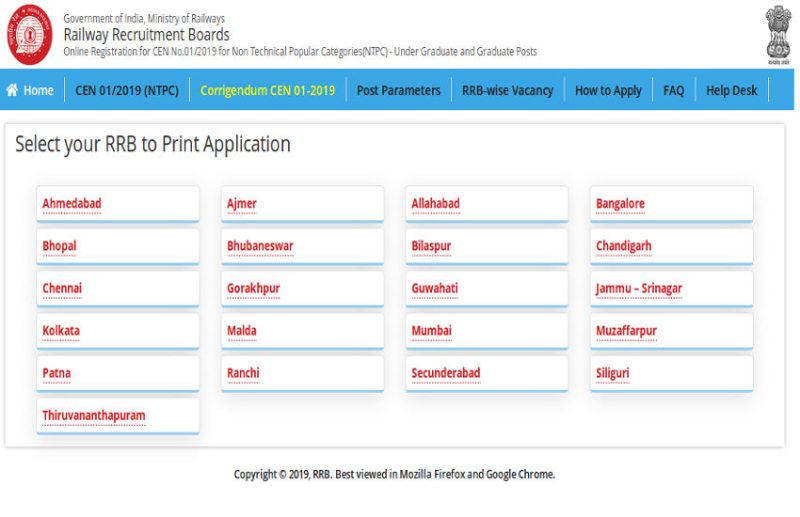This screenshot has height=517, width=800.
Task: Click the Secunderabad card
Action: [x=487, y=373]
